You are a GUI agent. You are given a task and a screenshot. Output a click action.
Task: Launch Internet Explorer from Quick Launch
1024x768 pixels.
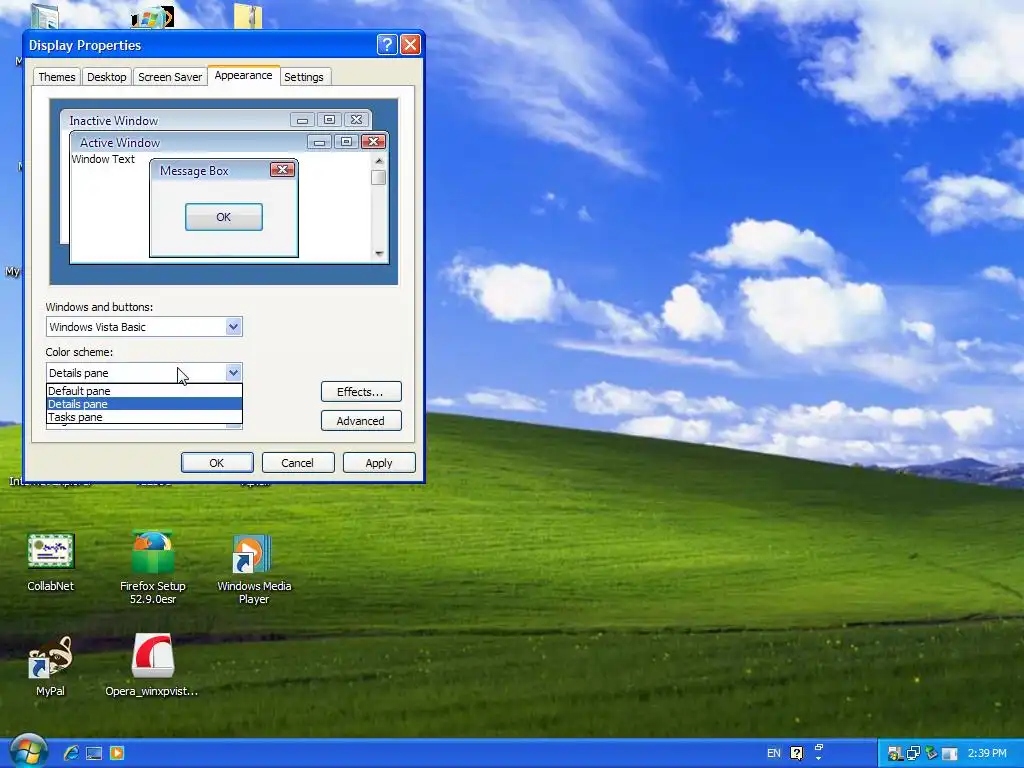(x=71, y=753)
